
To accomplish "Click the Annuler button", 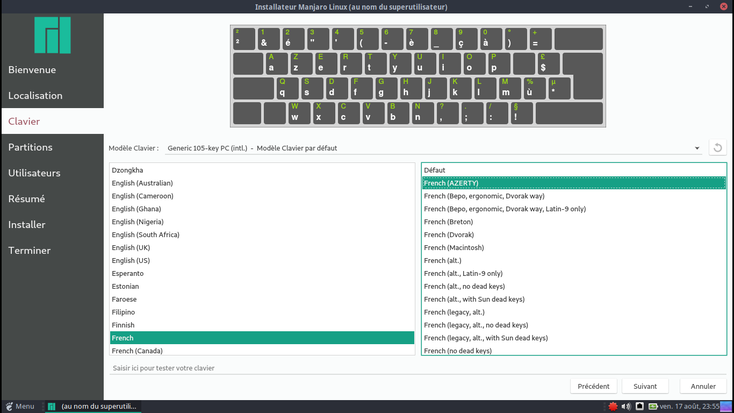I will pos(703,386).
